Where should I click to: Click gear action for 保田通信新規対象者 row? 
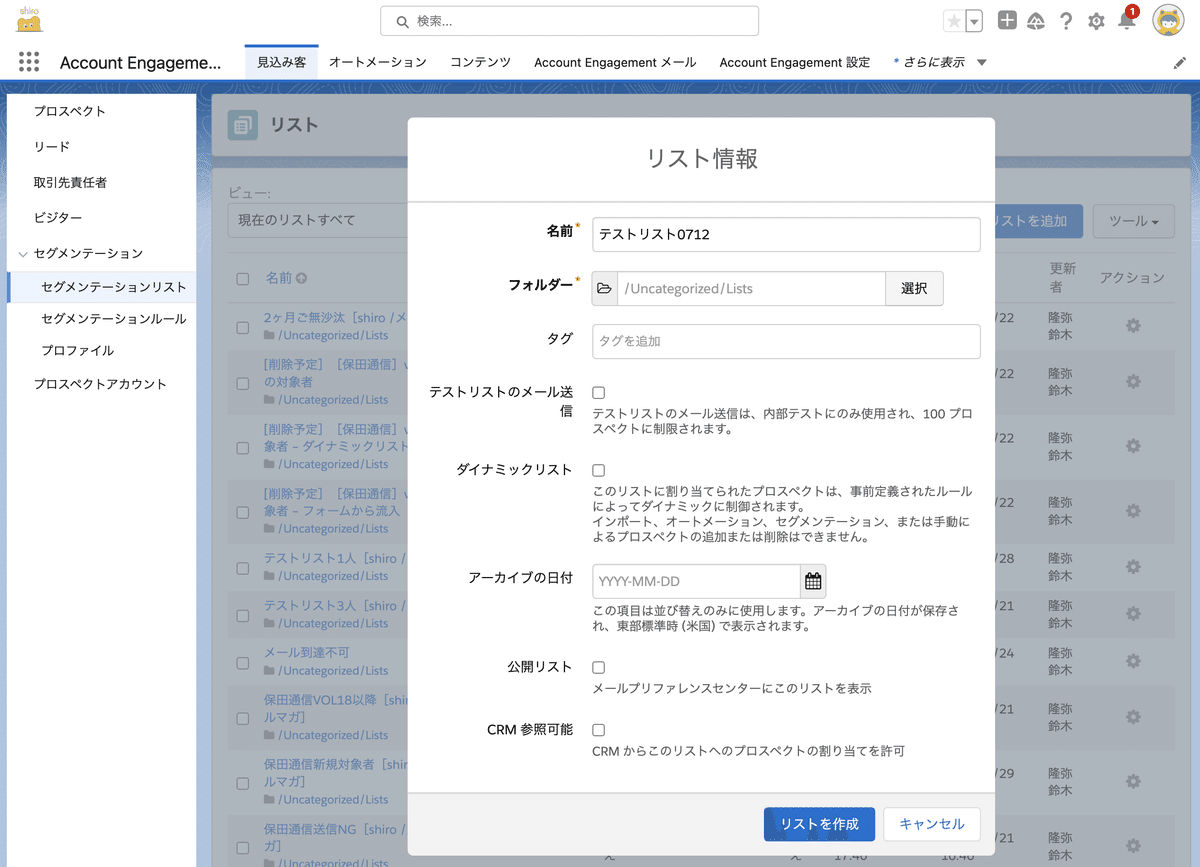[x=1133, y=781]
